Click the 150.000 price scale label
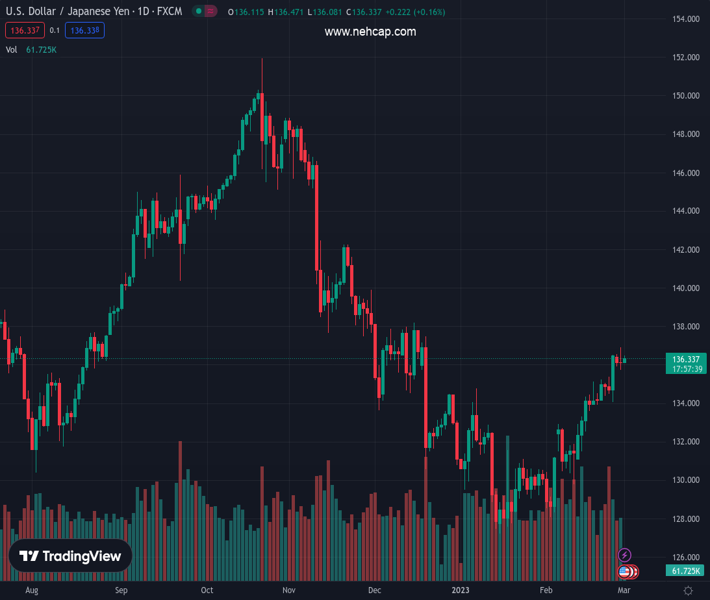 (685, 96)
